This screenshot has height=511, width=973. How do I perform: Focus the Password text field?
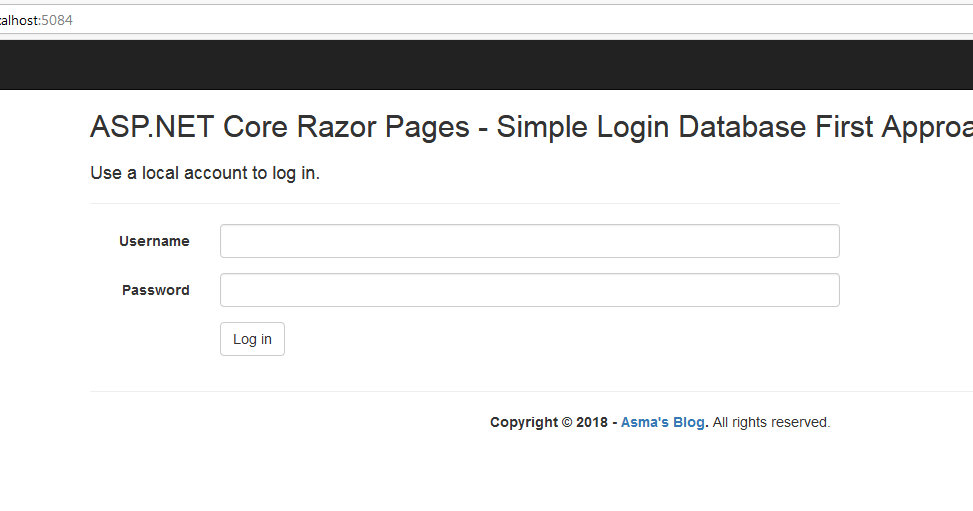[529, 290]
